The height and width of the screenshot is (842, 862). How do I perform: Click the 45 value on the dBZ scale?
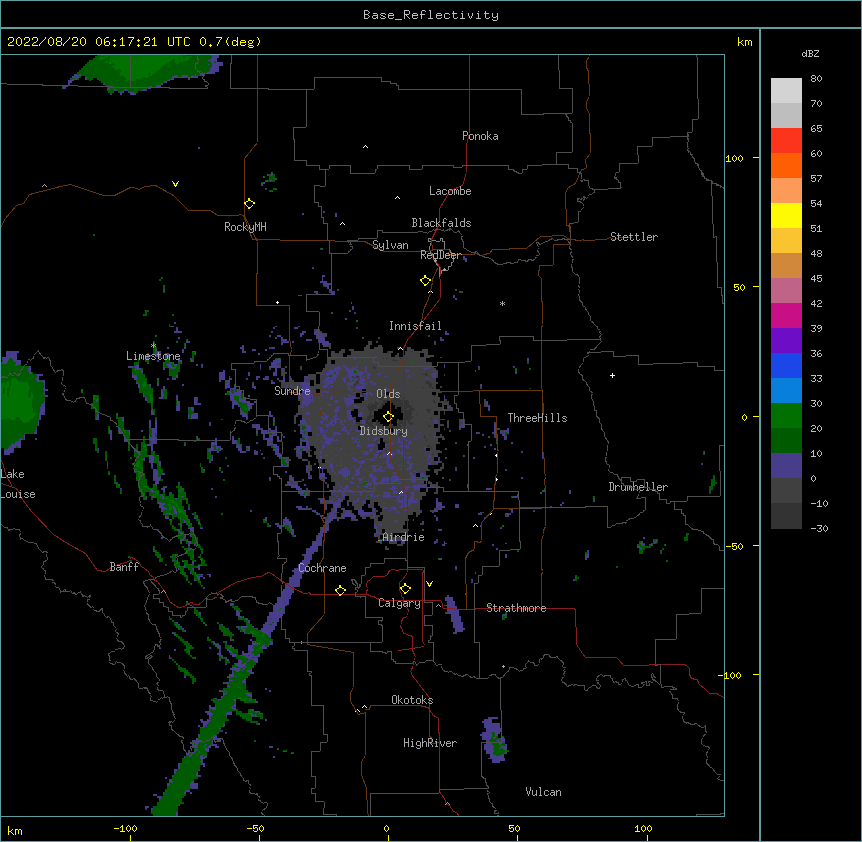click(816, 279)
